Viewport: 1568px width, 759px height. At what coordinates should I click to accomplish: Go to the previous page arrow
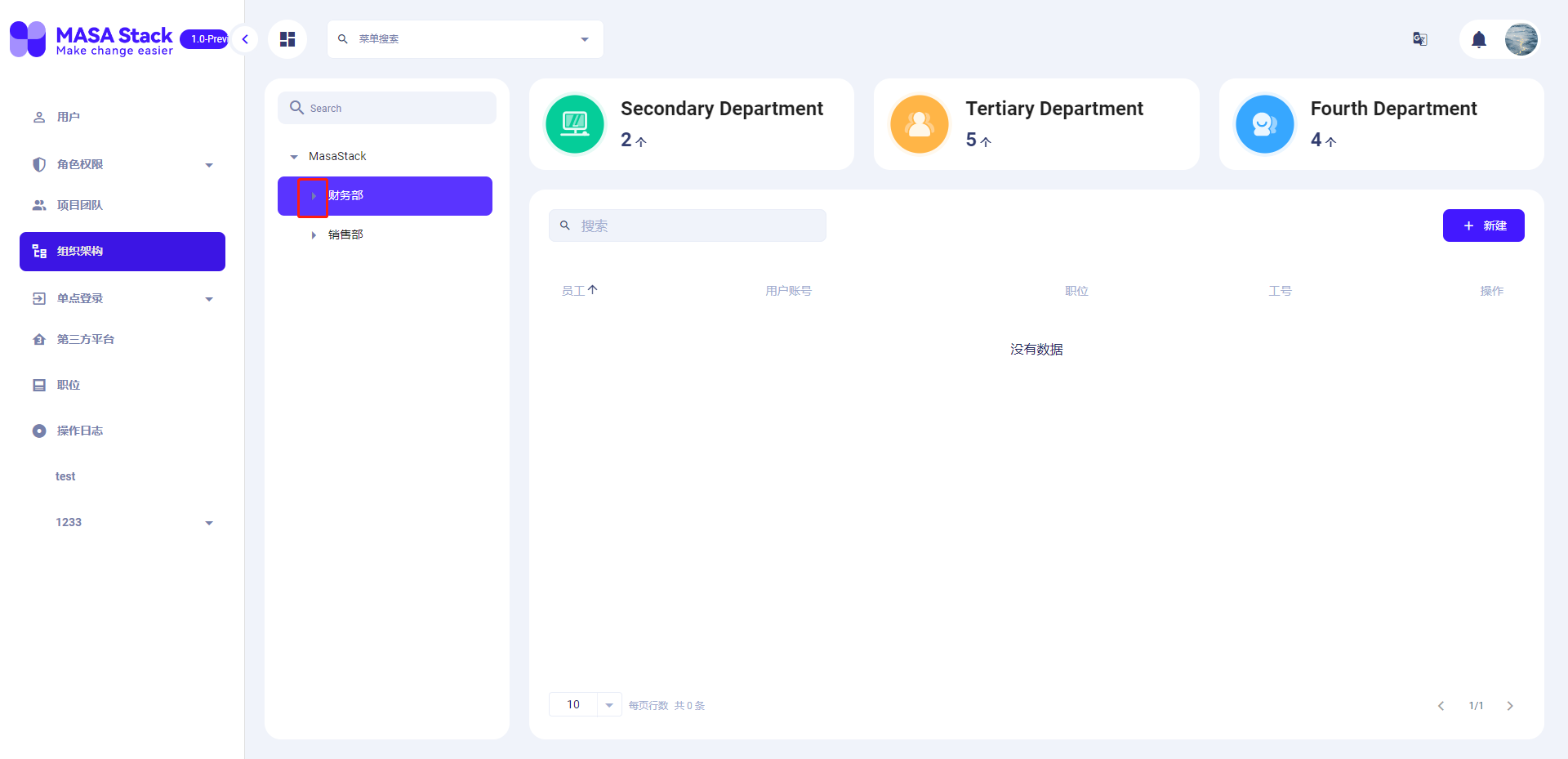tap(1441, 706)
